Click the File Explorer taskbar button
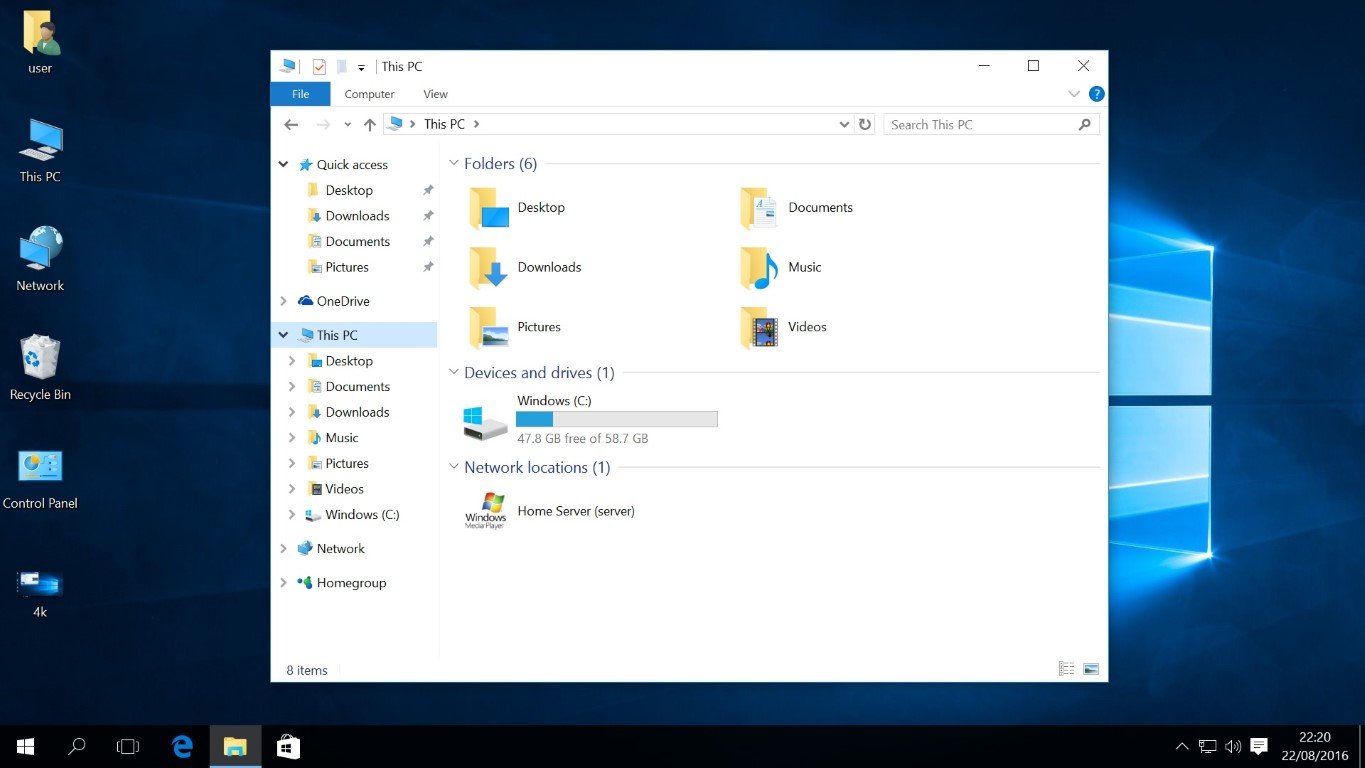 (x=235, y=746)
